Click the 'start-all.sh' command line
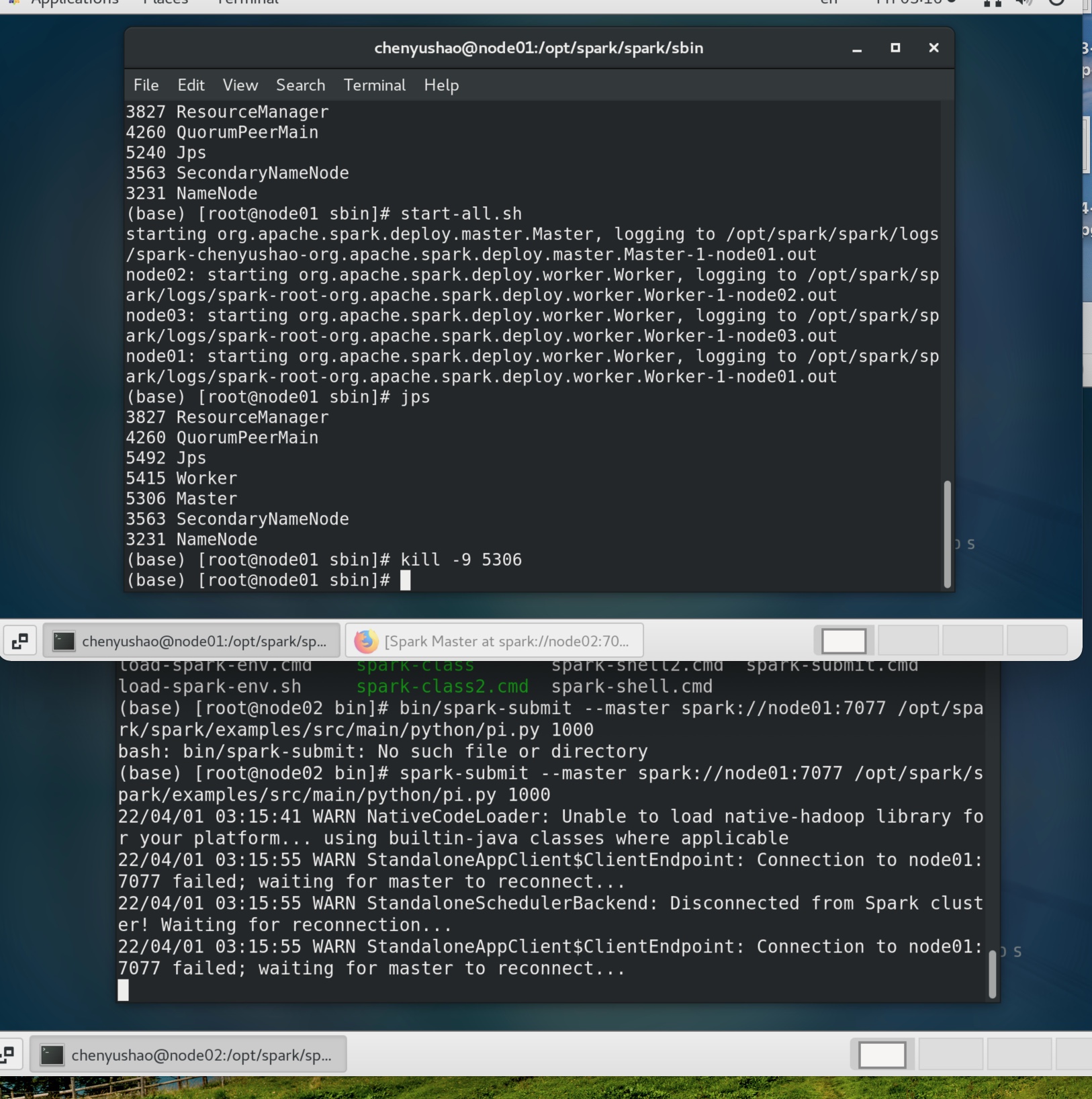The image size is (1092, 1099). click(324, 214)
